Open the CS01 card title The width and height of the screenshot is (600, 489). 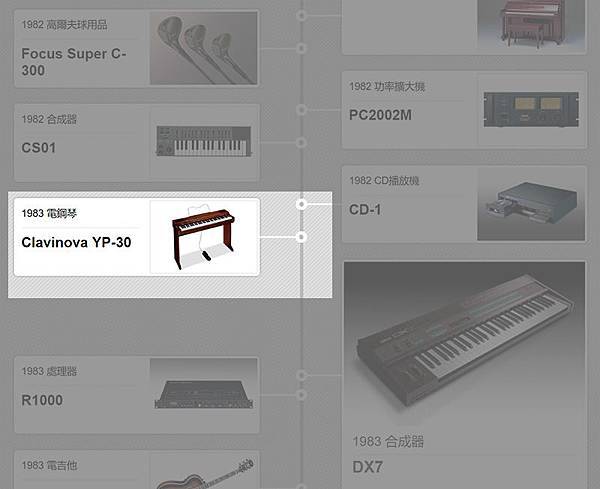(x=39, y=148)
